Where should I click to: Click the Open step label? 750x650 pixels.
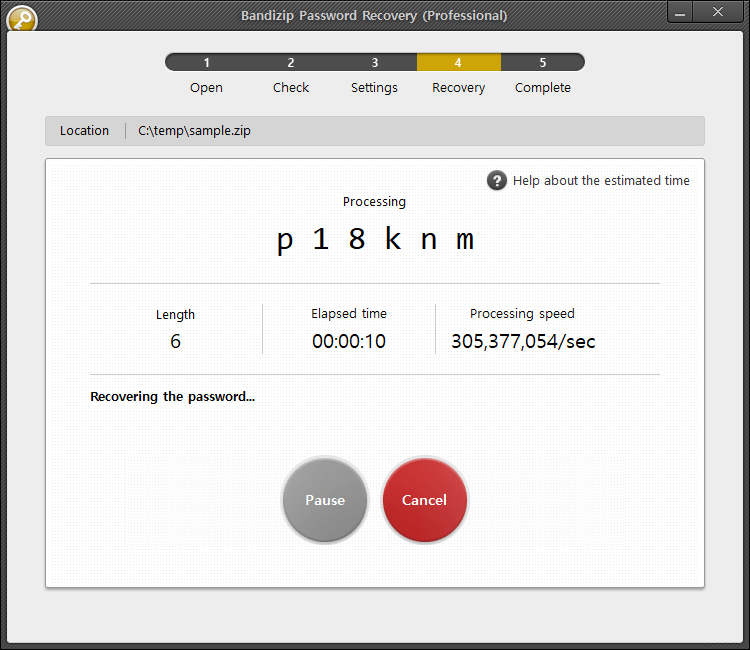pyautogui.click(x=206, y=88)
